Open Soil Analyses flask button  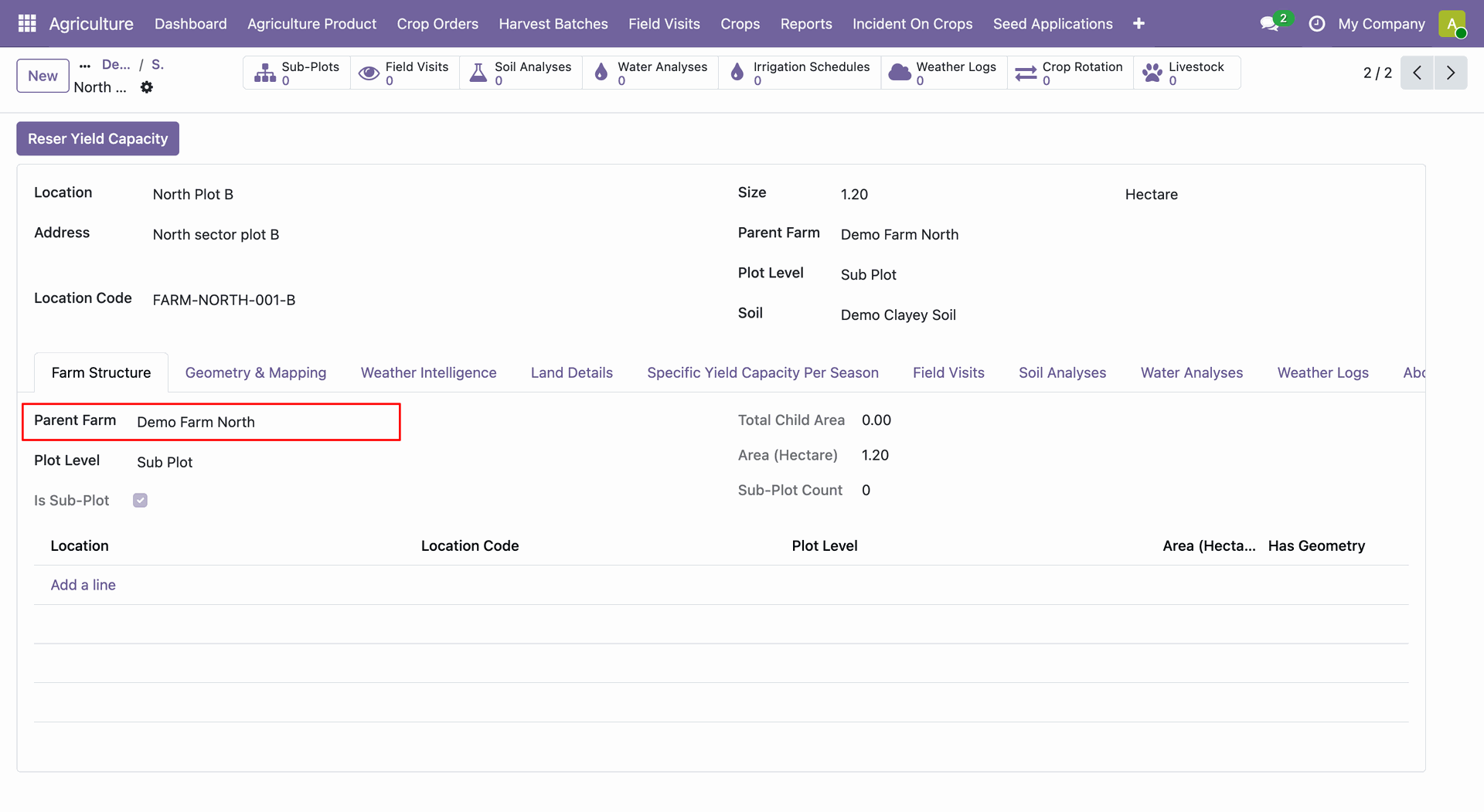tap(522, 73)
